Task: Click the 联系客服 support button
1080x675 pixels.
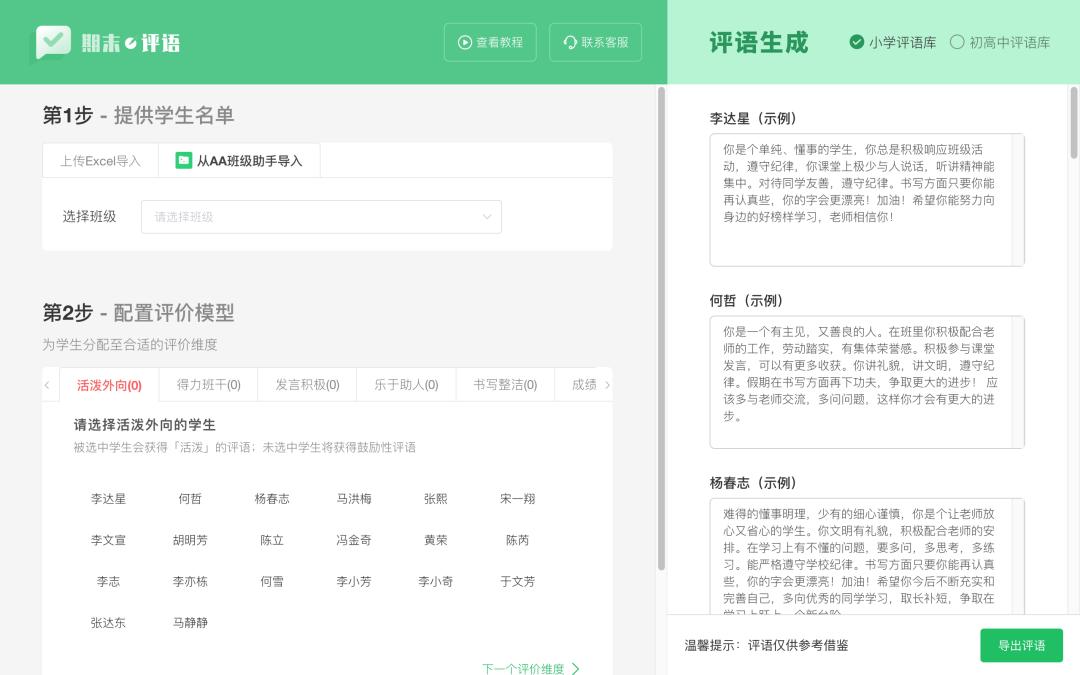Action: click(x=595, y=42)
